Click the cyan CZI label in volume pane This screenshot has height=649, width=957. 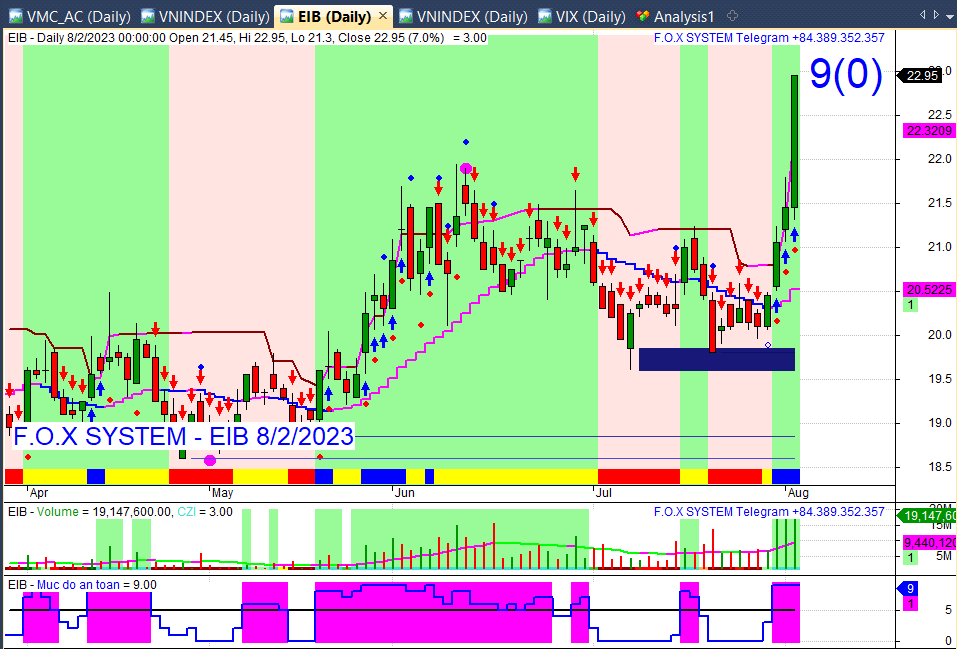click(x=187, y=512)
